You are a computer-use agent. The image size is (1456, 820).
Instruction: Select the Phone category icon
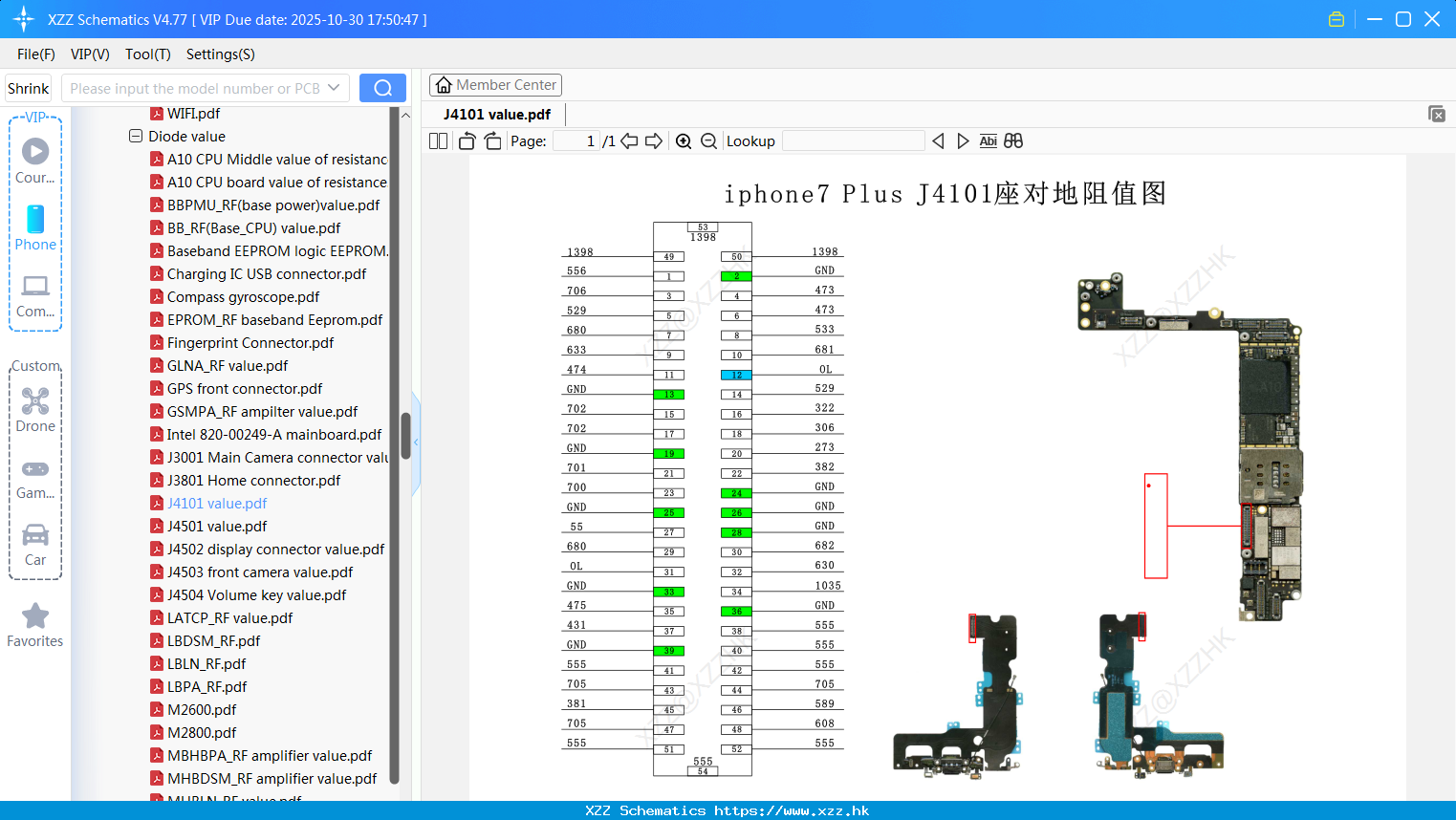pyautogui.click(x=35, y=219)
